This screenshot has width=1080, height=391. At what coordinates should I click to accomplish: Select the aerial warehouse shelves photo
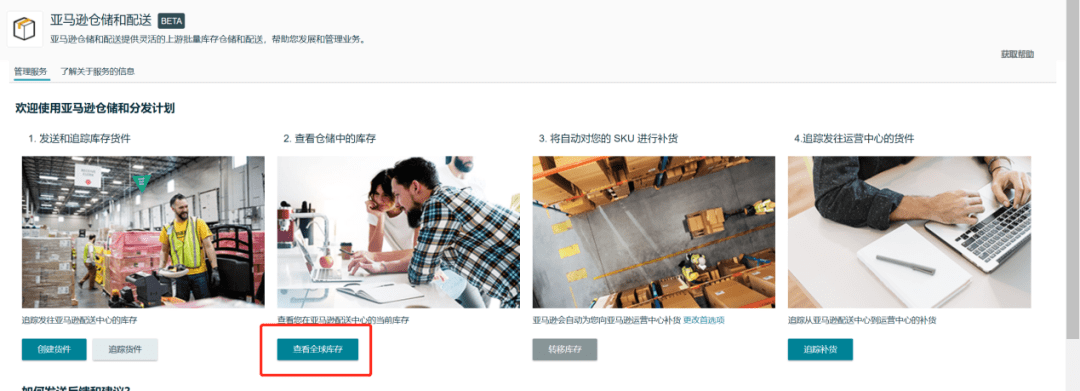(x=654, y=232)
